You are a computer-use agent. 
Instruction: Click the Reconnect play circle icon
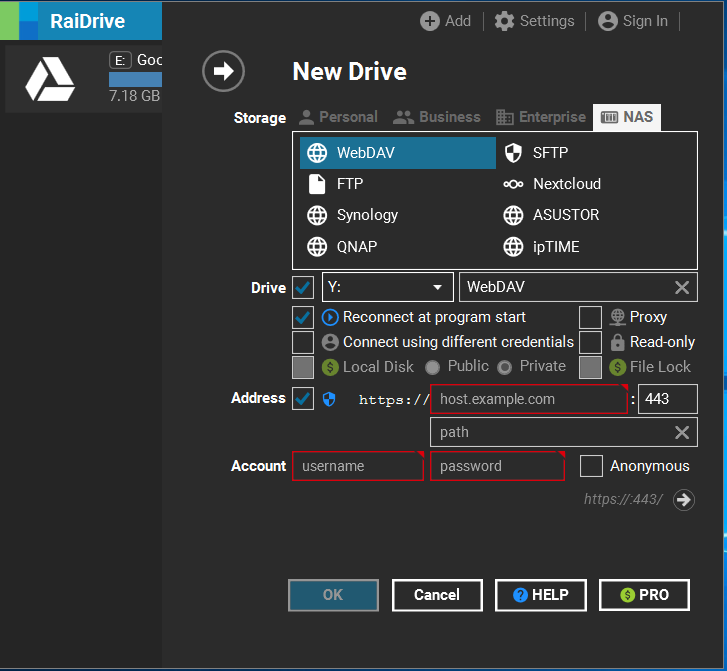tap(330, 317)
